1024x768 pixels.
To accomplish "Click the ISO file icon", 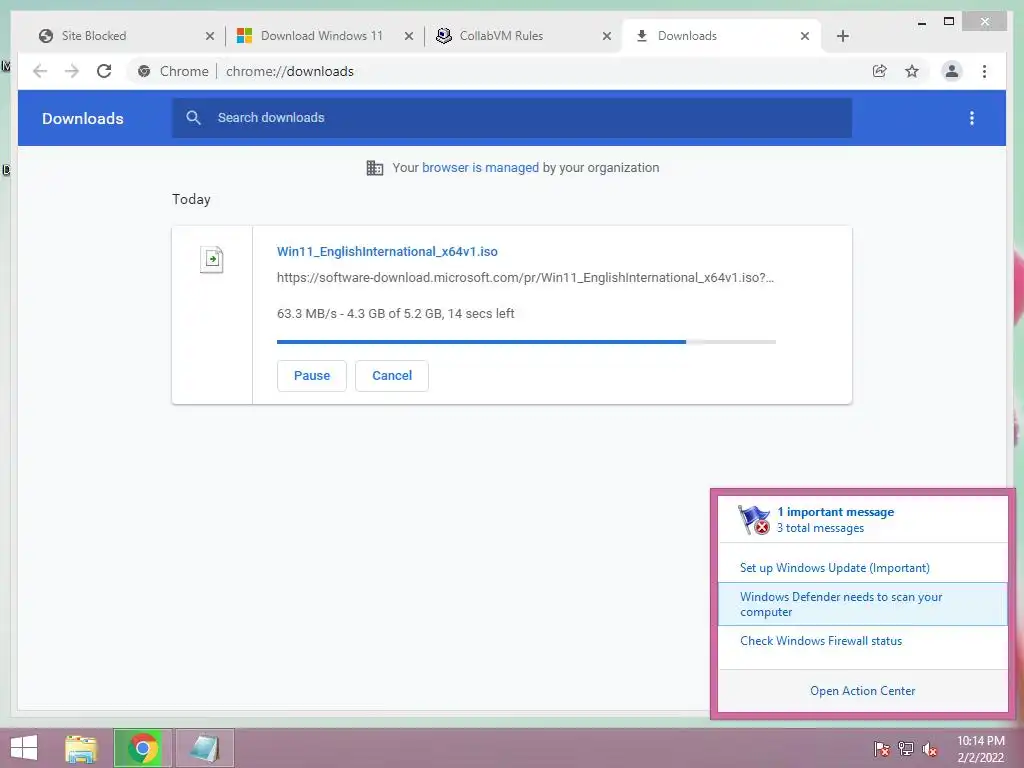I will (212, 259).
